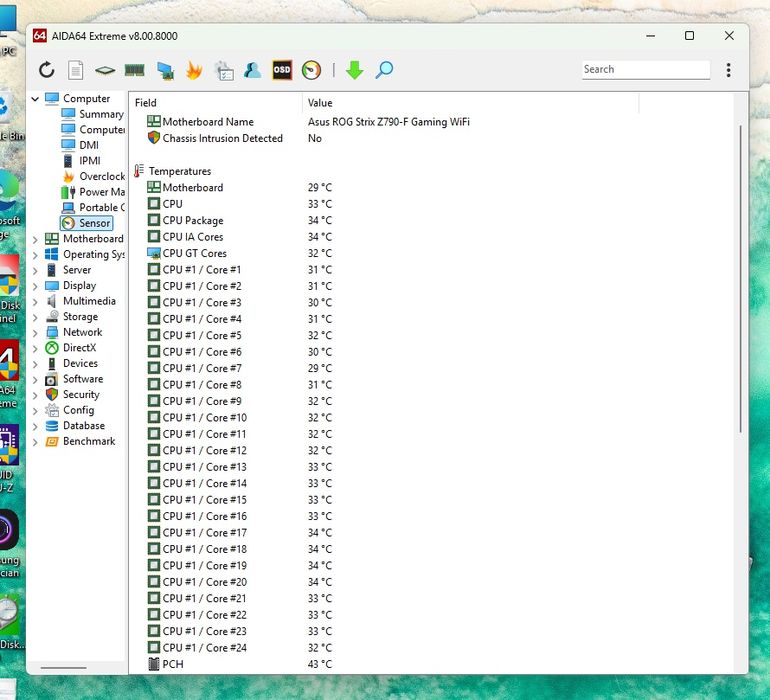Image resolution: width=770 pixels, height=700 pixels.
Task: Expand the Server tree node
Action: pos(35,270)
